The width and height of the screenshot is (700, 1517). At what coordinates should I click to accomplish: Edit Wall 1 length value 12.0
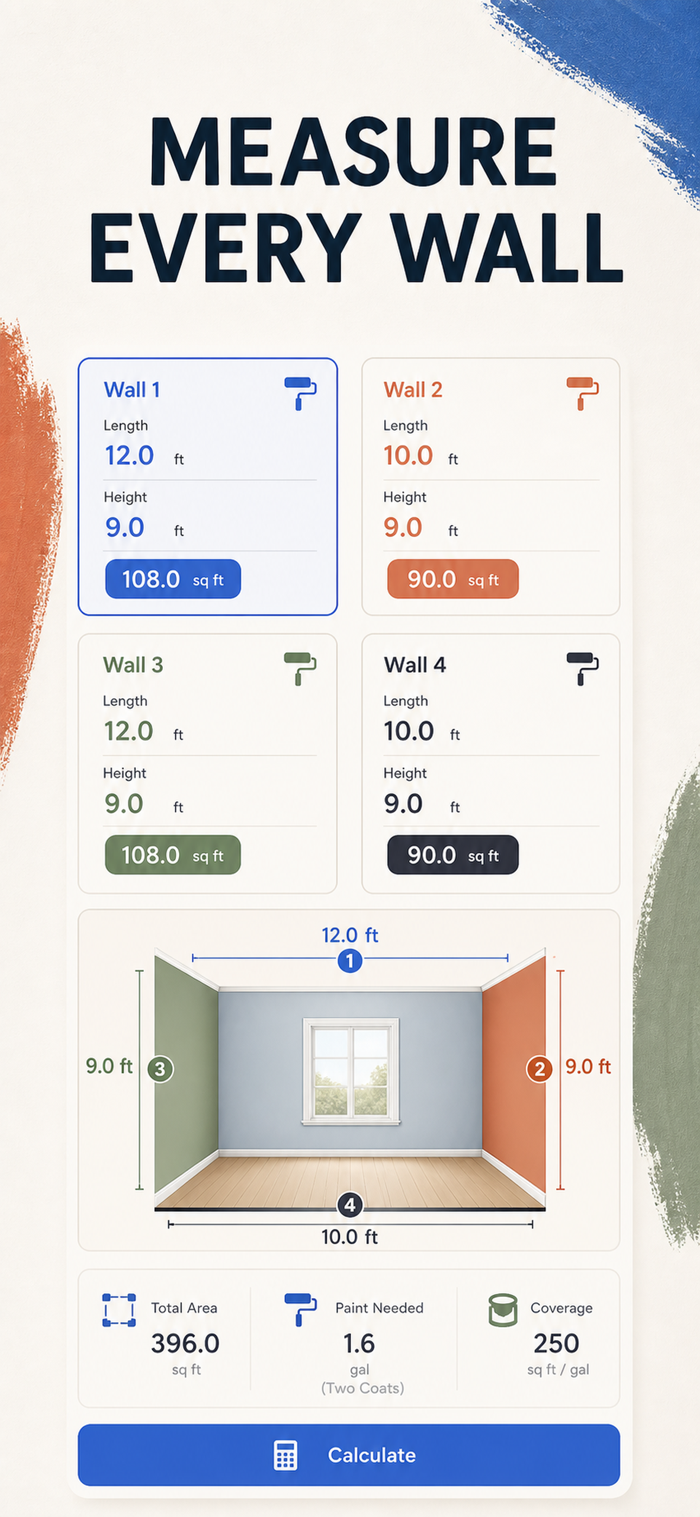[x=129, y=456]
